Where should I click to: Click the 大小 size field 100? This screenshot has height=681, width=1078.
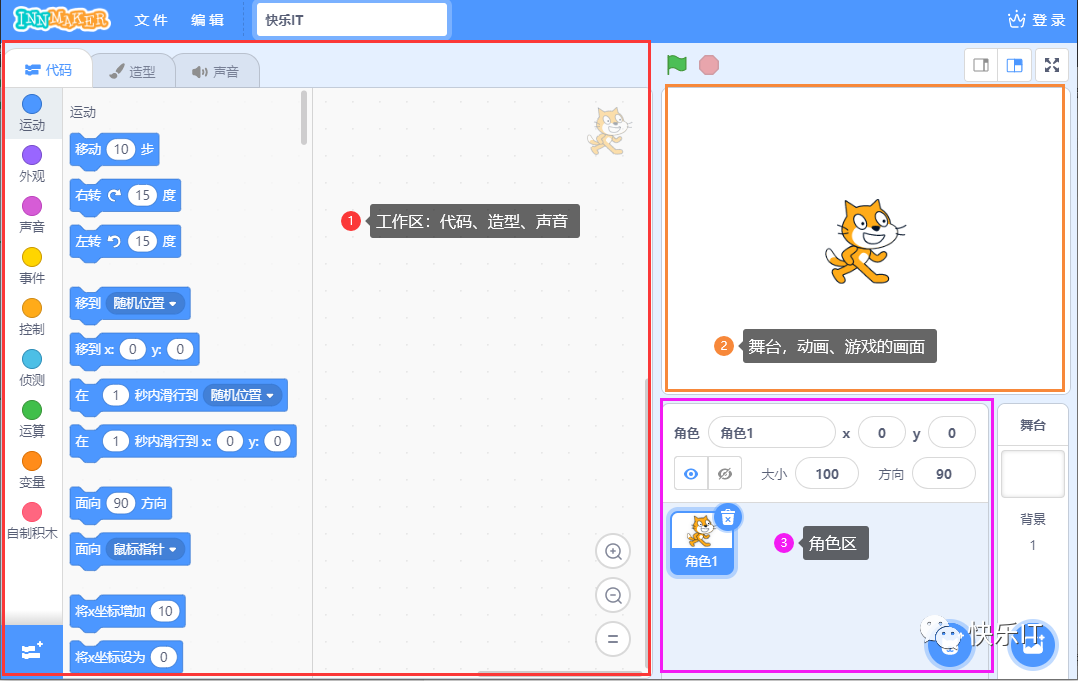click(x=826, y=473)
